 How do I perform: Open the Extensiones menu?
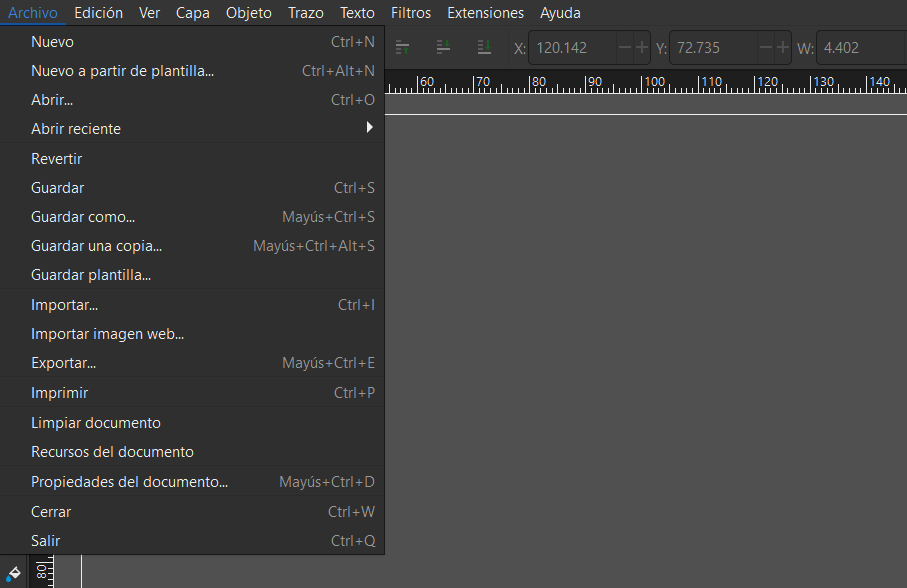click(x=485, y=13)
